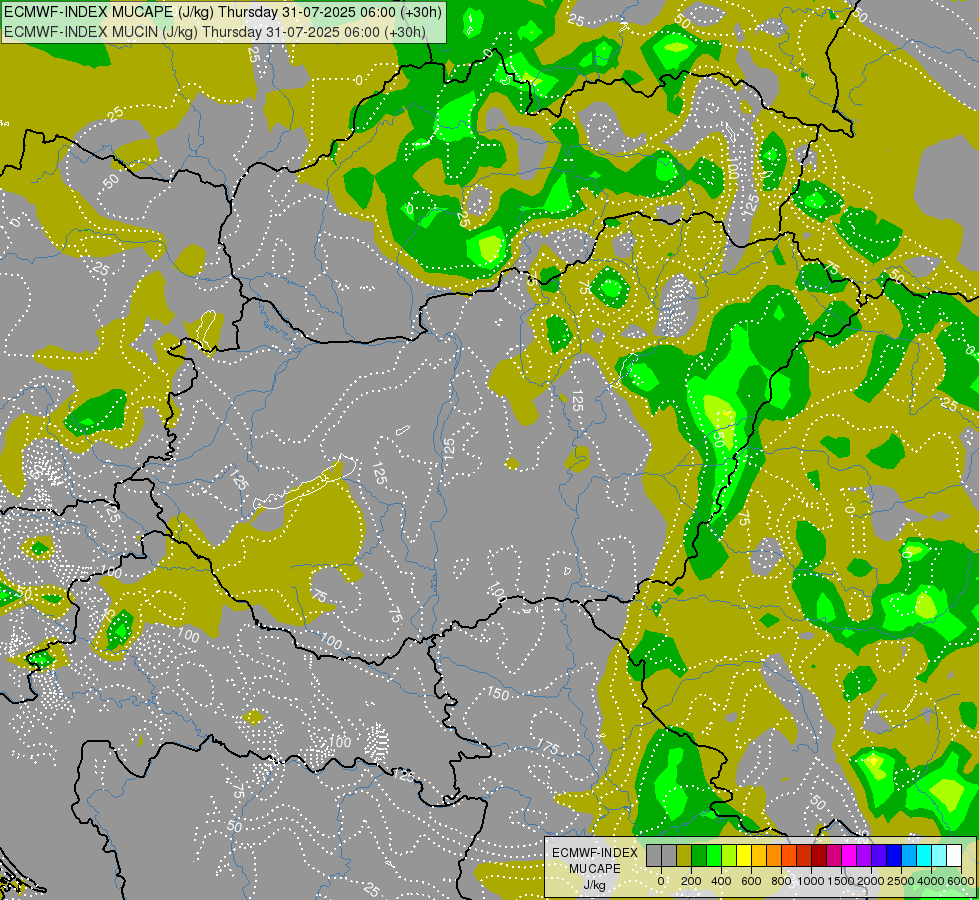This screenshot has width=979, height=900.
Task: Select the violet-purple legend swatch
Action: click(x=865, y=855)
